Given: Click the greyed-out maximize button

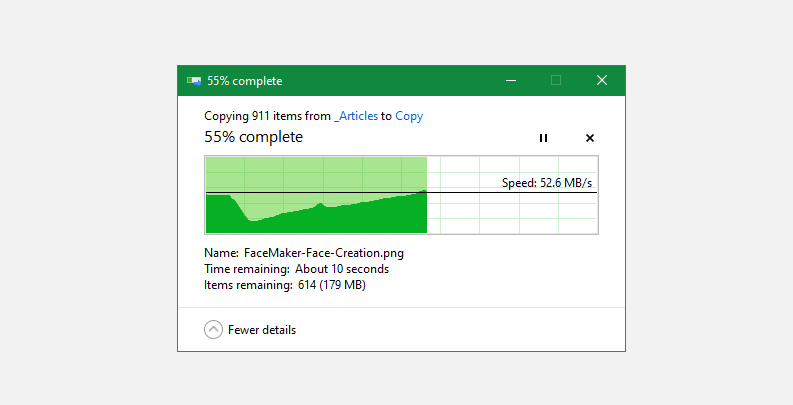Looking at the screenshot, I should [556, 80].
